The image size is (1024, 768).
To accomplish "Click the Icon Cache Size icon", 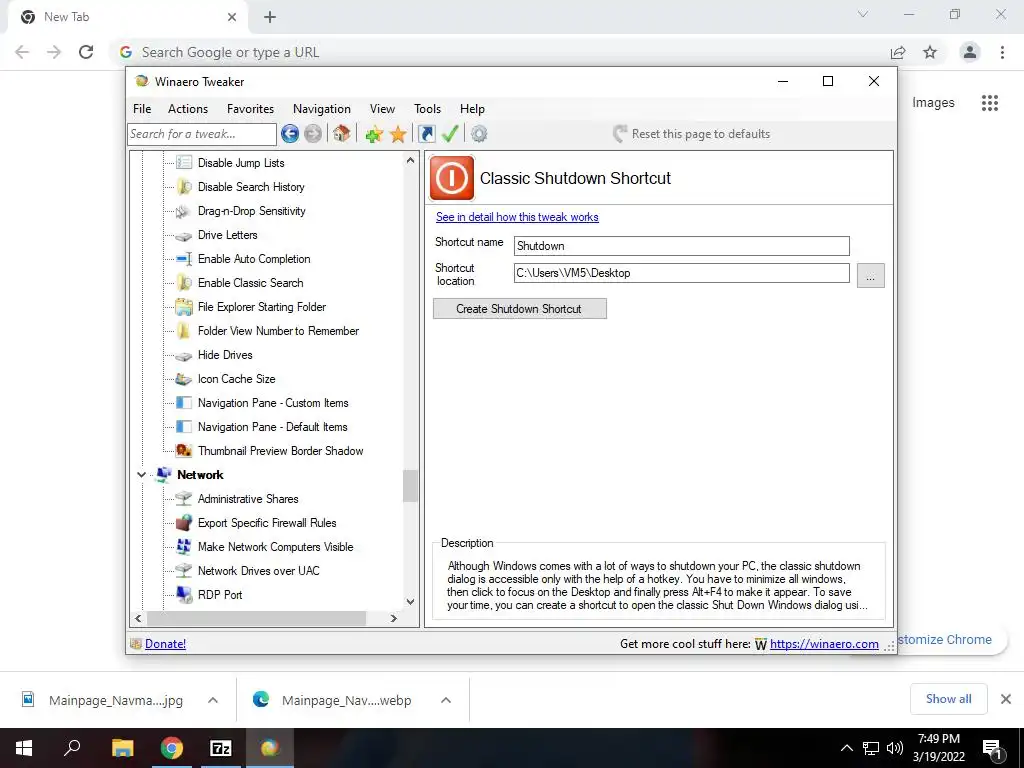I will coord(184,379).
